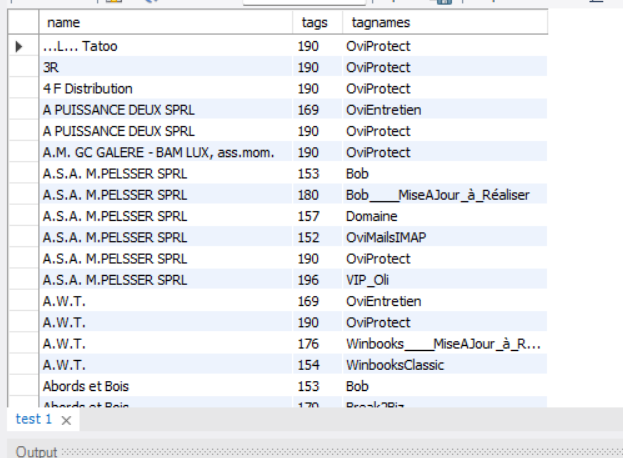Select A PUISSANCE DEUX SPRL name with tag 190
623x458 pixels.
coord(166,131)
